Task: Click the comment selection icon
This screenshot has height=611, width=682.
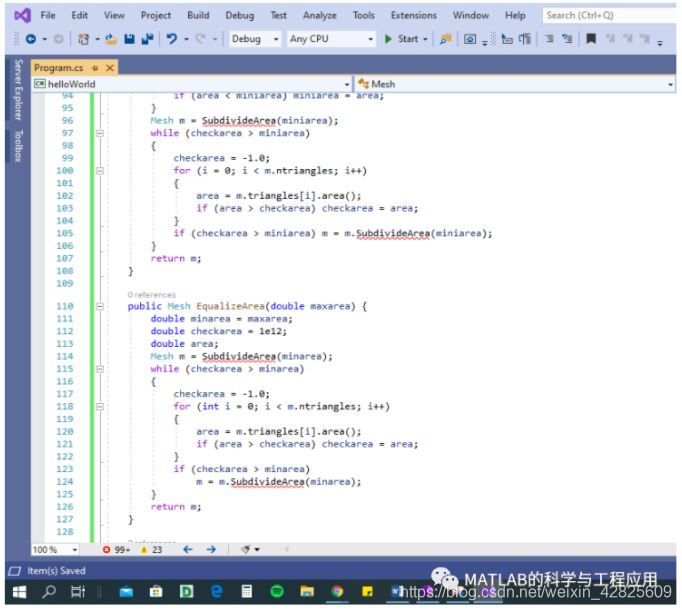Action: click(x=549, y=39)
